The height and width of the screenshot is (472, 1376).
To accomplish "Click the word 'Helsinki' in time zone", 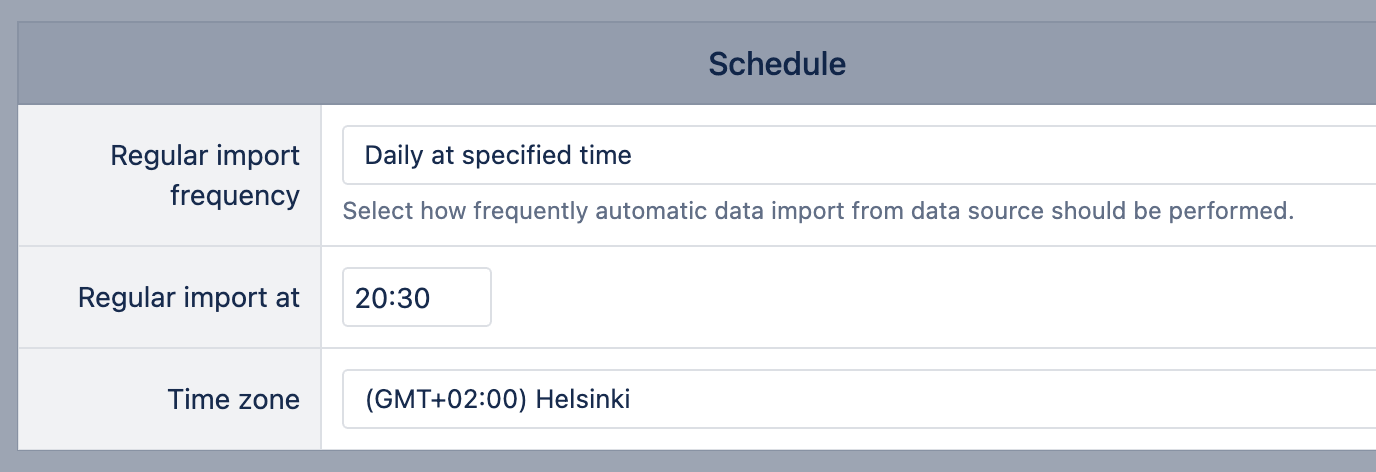I will [x=583, y=399].
